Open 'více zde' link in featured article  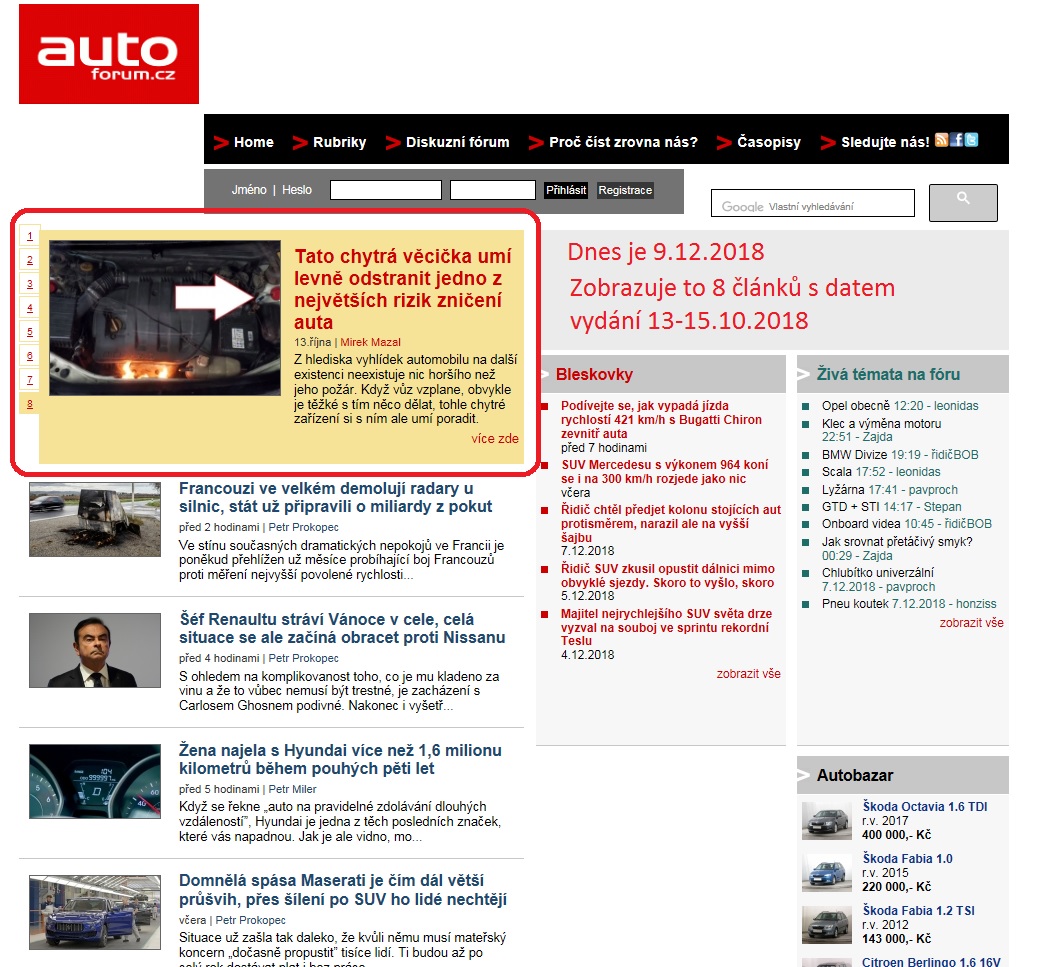point(495,438)
